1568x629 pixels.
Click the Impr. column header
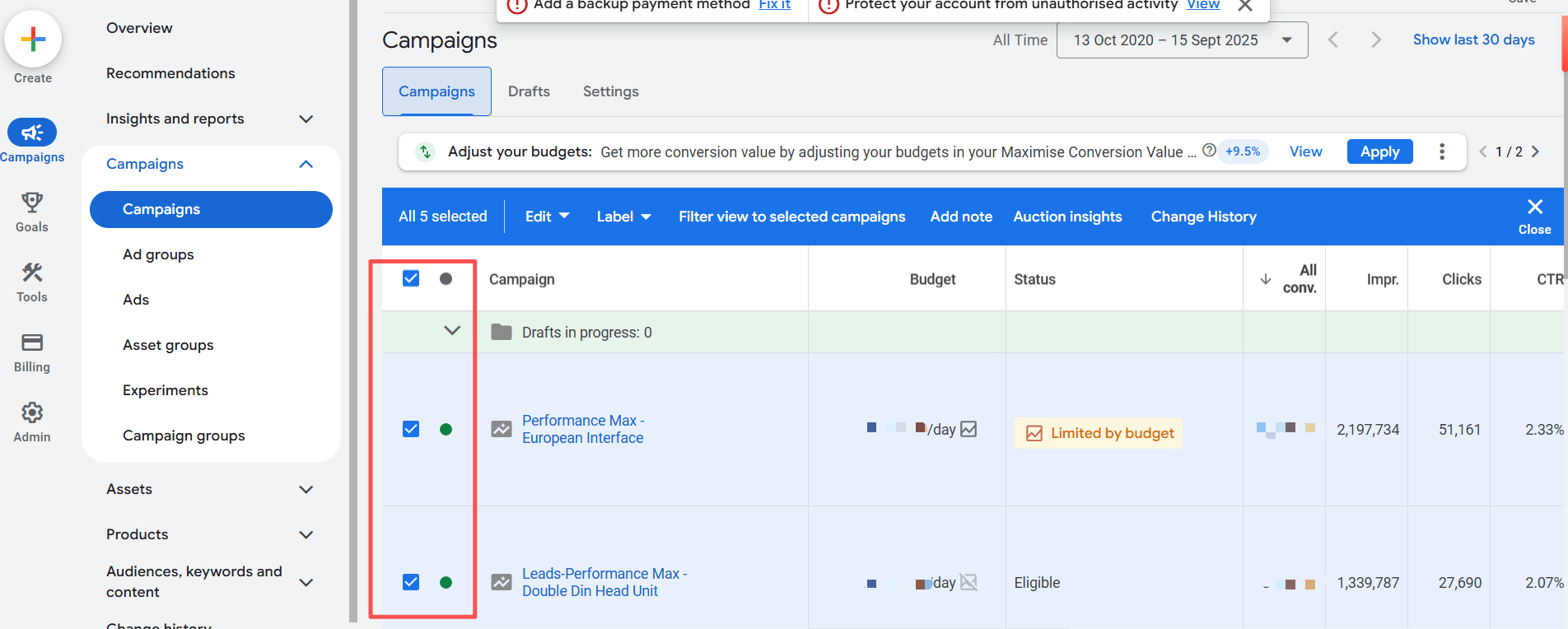(x=1383, y=279)
